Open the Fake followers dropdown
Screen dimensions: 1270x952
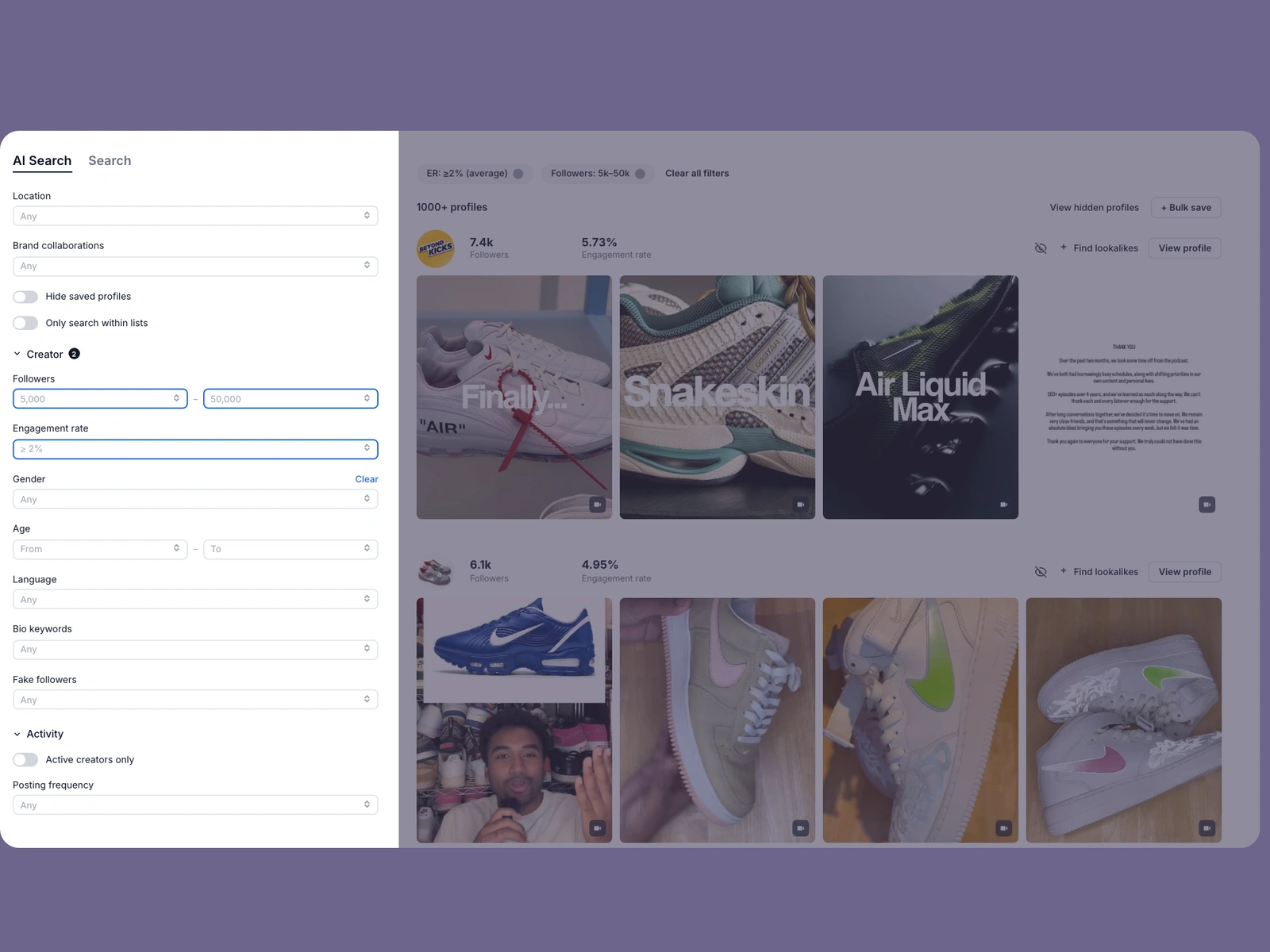(x=195, y=700)
